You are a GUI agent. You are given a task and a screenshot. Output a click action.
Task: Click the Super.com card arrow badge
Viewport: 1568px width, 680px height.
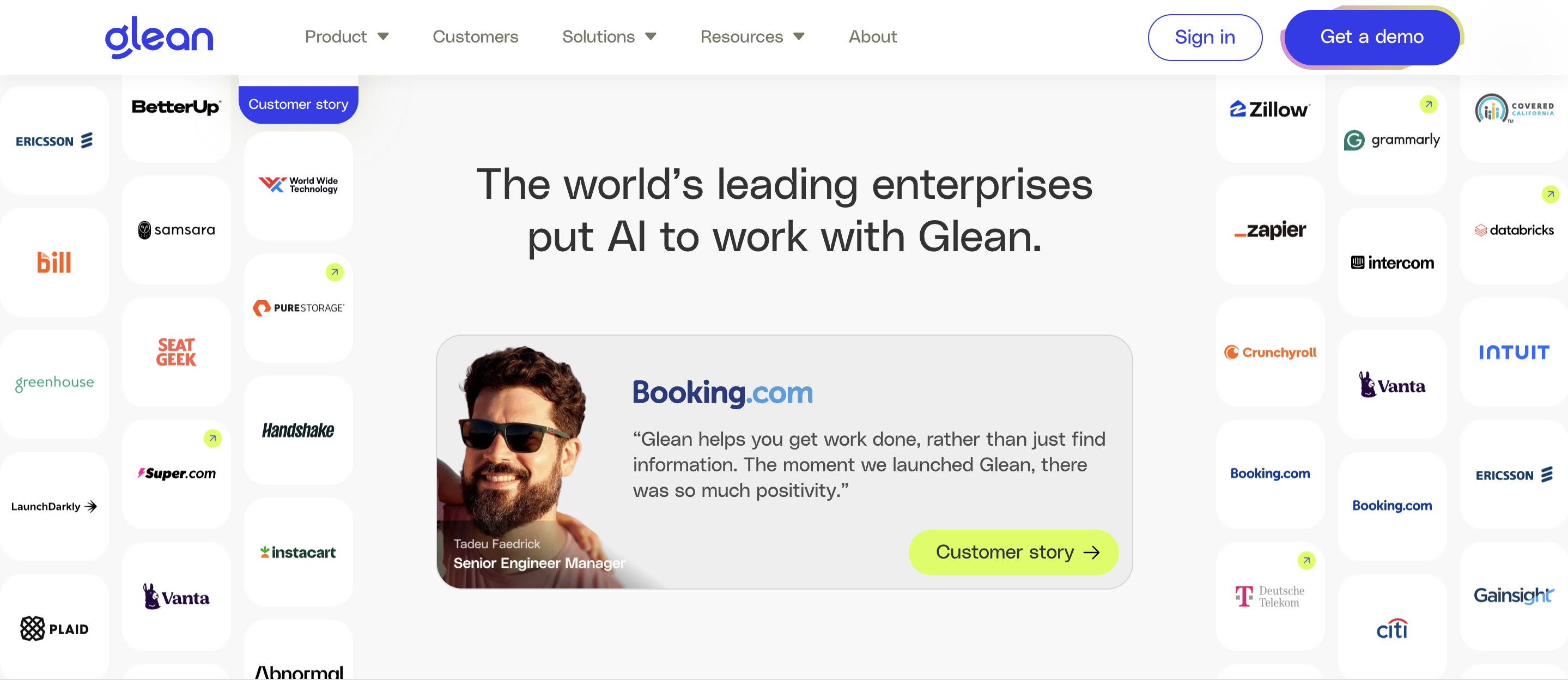212,438
